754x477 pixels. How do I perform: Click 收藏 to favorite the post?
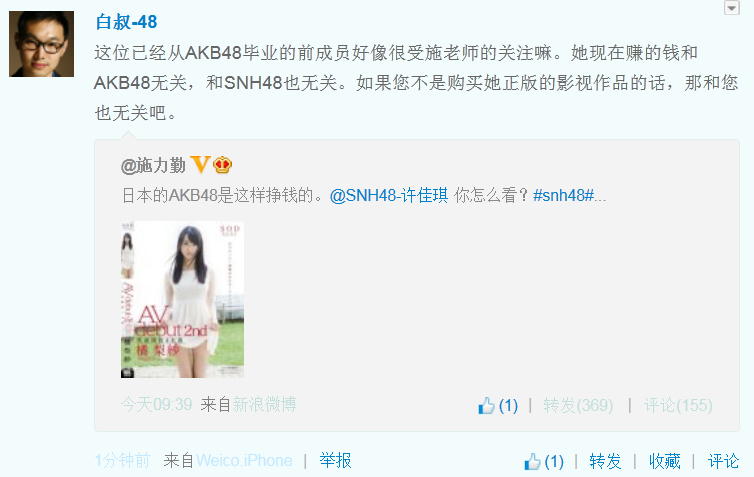(665, 461)
